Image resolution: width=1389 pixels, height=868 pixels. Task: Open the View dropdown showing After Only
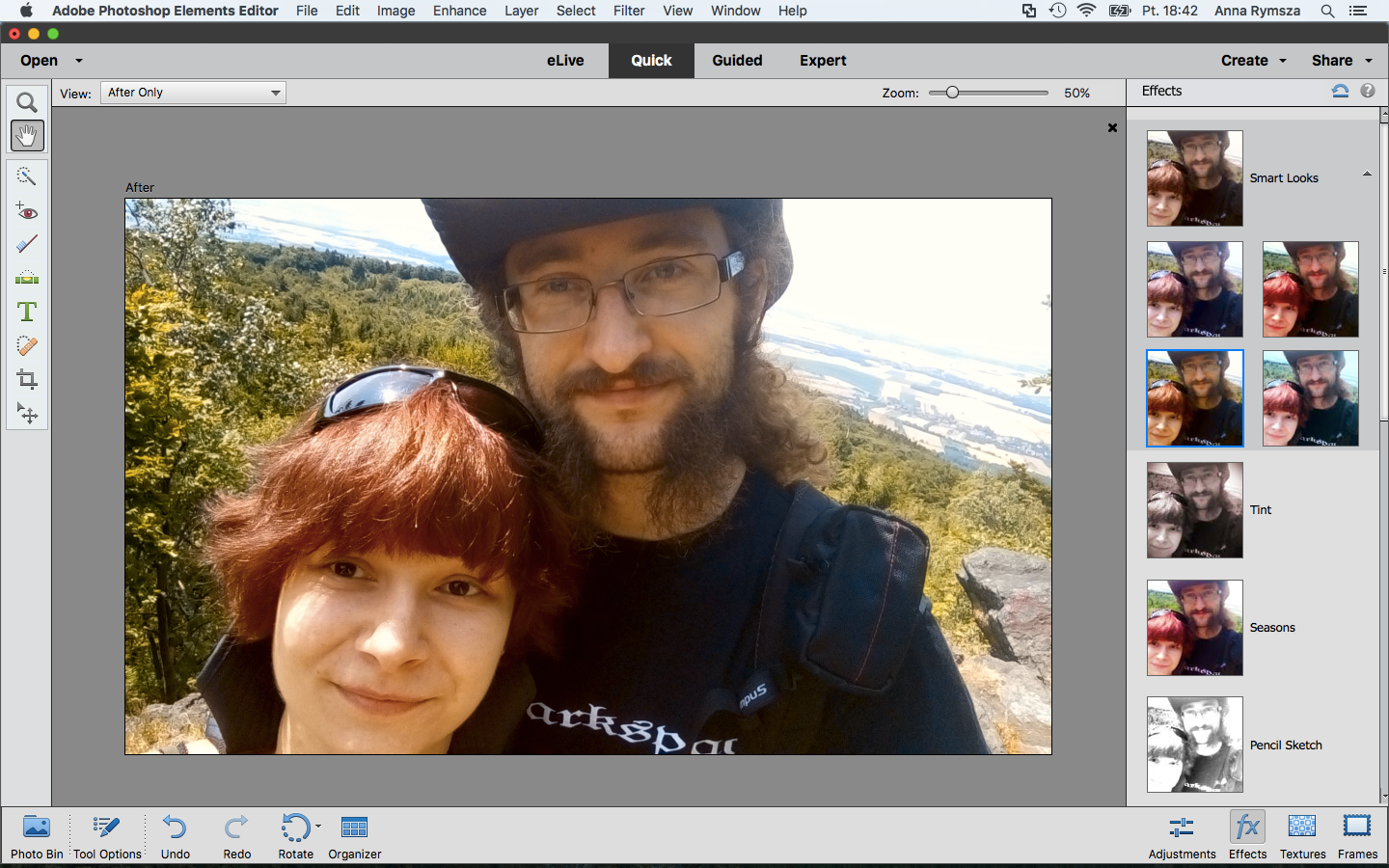pos(194,93)
